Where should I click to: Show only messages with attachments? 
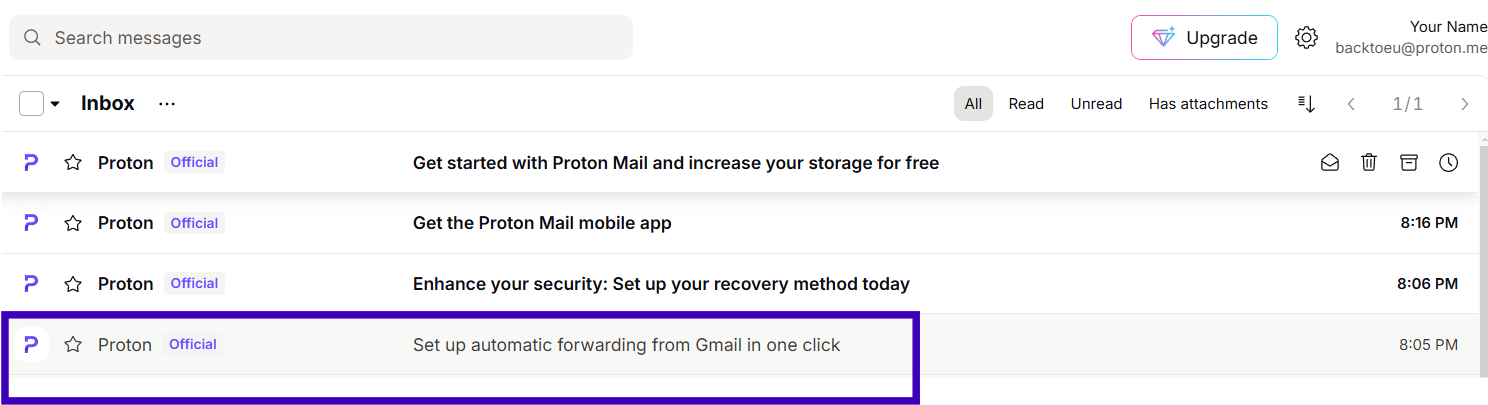tap(1208, 104)
